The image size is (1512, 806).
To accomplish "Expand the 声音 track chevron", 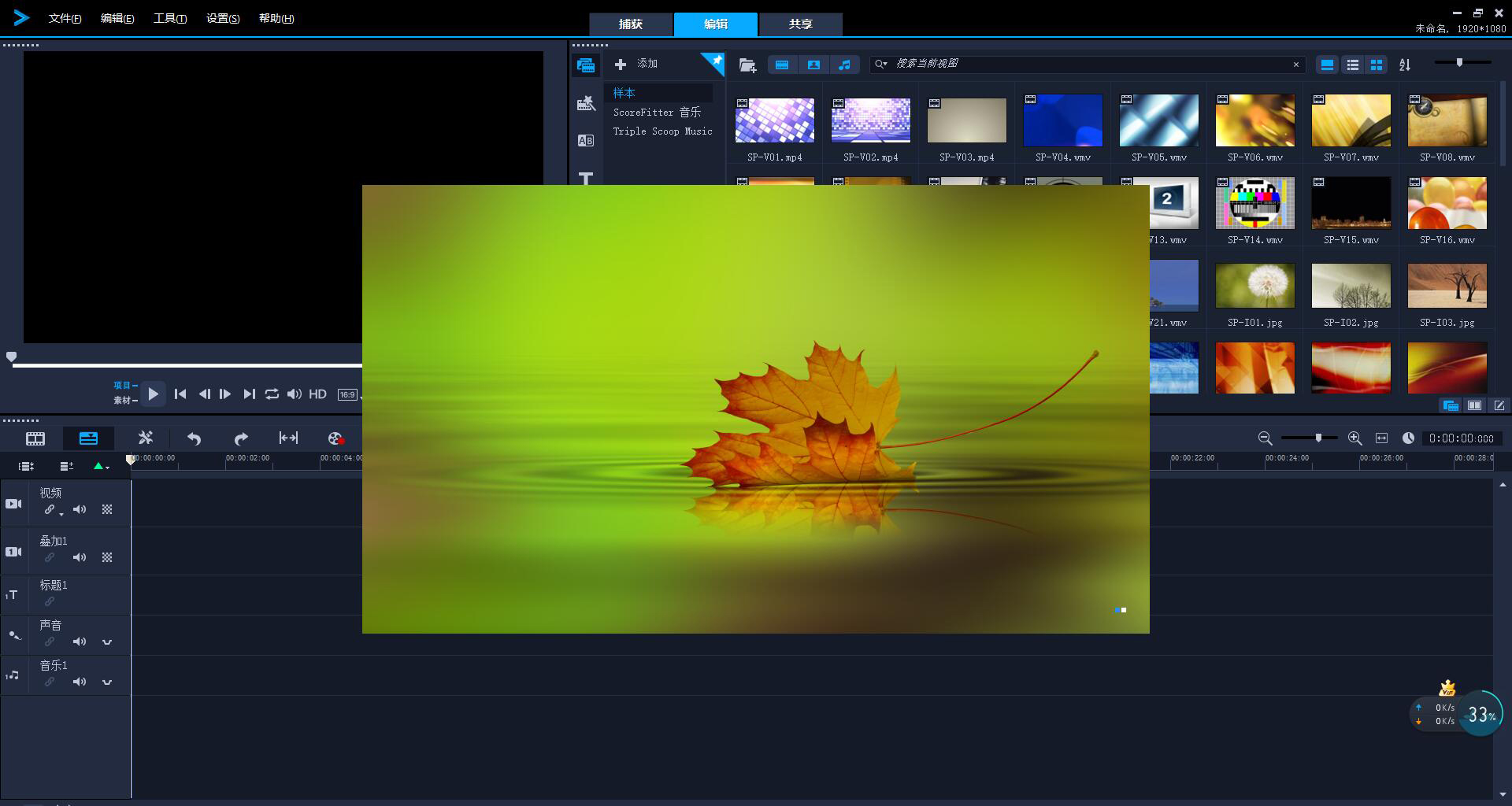I will coord(107,642).
